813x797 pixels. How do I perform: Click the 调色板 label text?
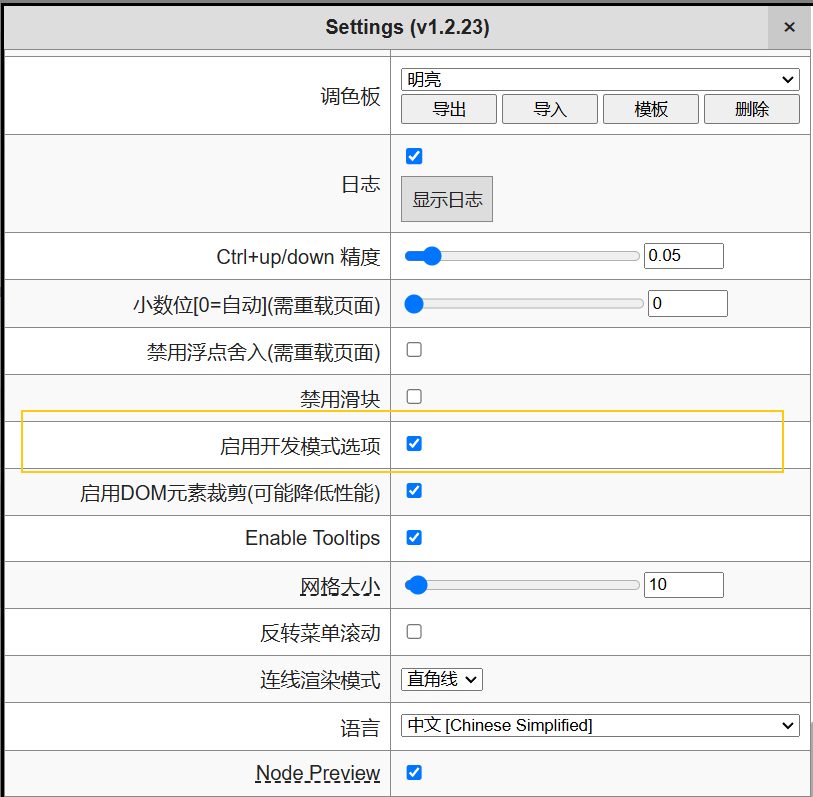click(x=351, y=96)
